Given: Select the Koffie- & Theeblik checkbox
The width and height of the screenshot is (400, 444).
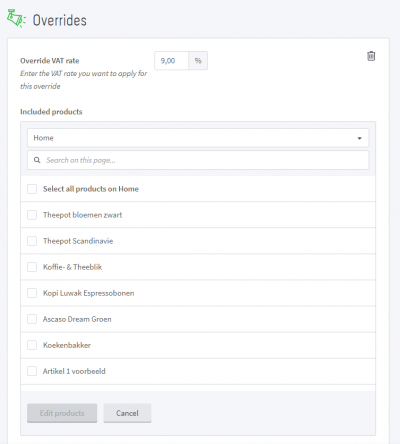Looking at the screenshot, I should (32, 267).
